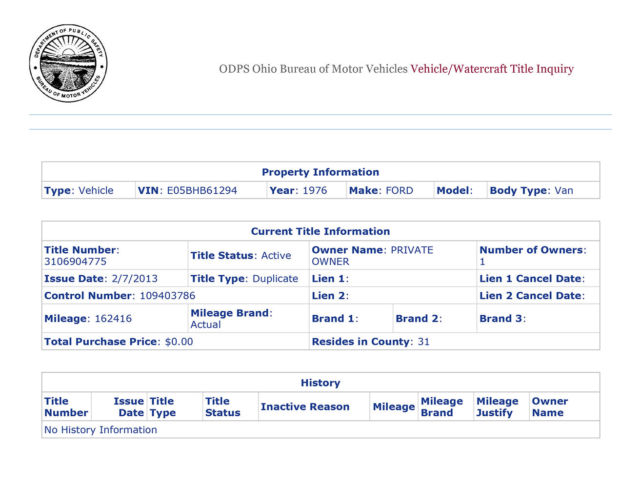Screen dimensions: 640x488
Task: Select the Owner Name PRIVATE OWNER cell
Action: point(391,255)
